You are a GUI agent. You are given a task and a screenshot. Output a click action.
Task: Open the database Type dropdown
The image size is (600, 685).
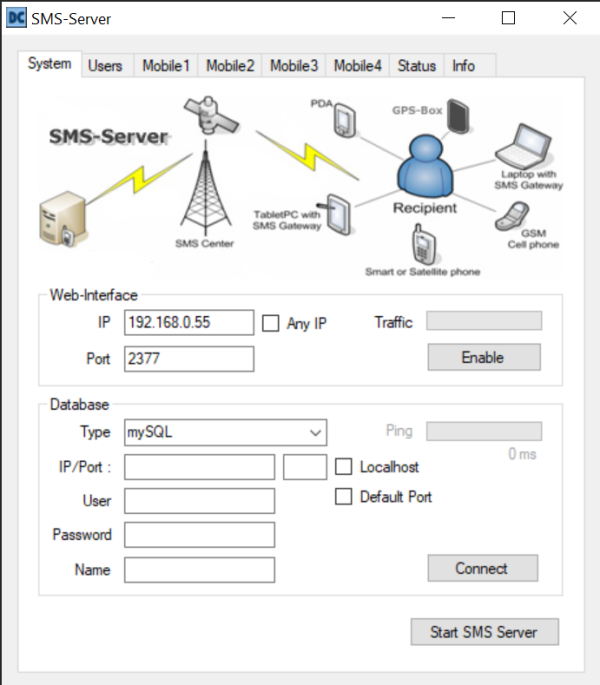point(225,432)
